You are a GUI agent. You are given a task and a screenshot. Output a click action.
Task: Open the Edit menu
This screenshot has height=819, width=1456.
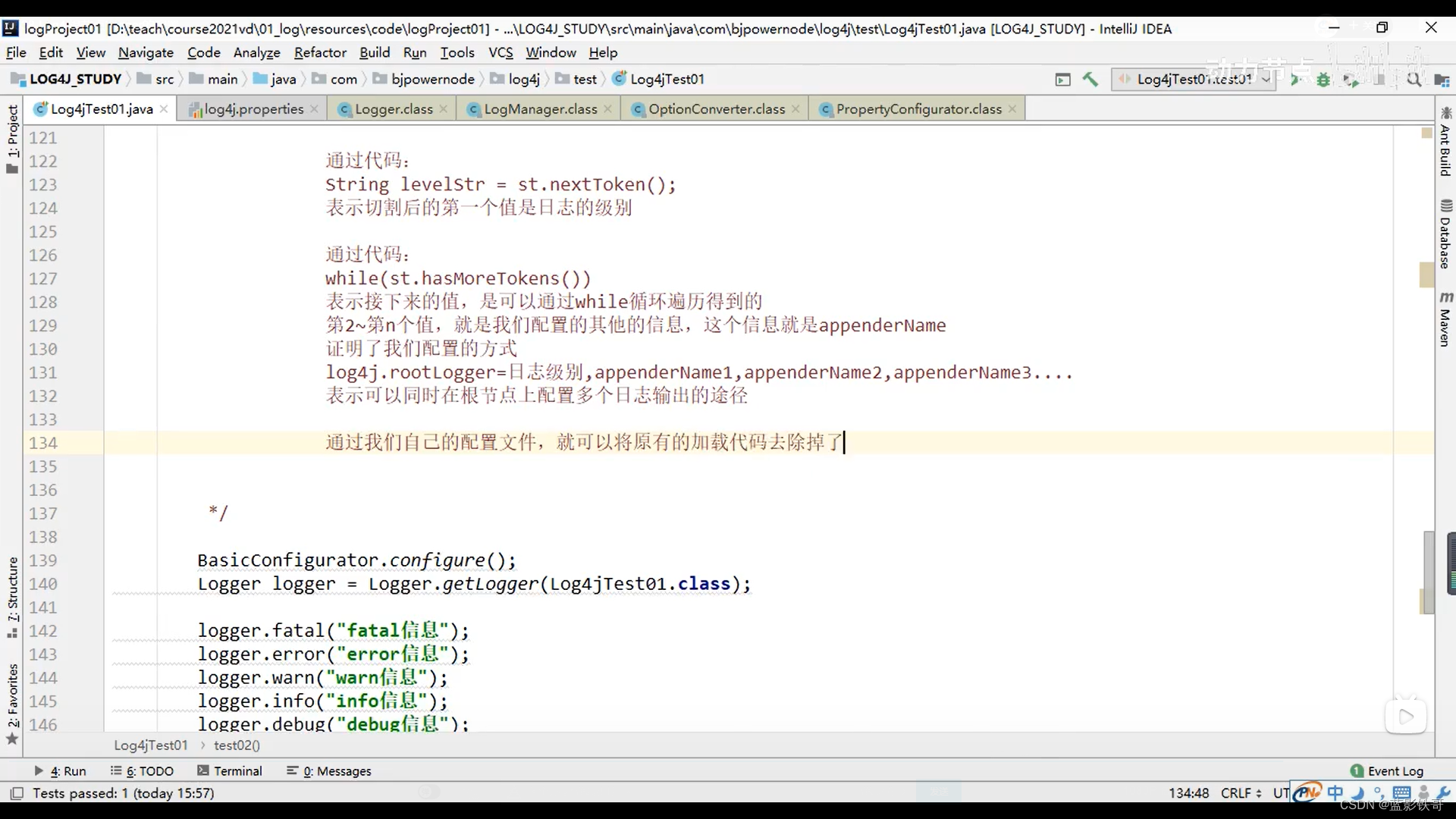tap(51, 52)
